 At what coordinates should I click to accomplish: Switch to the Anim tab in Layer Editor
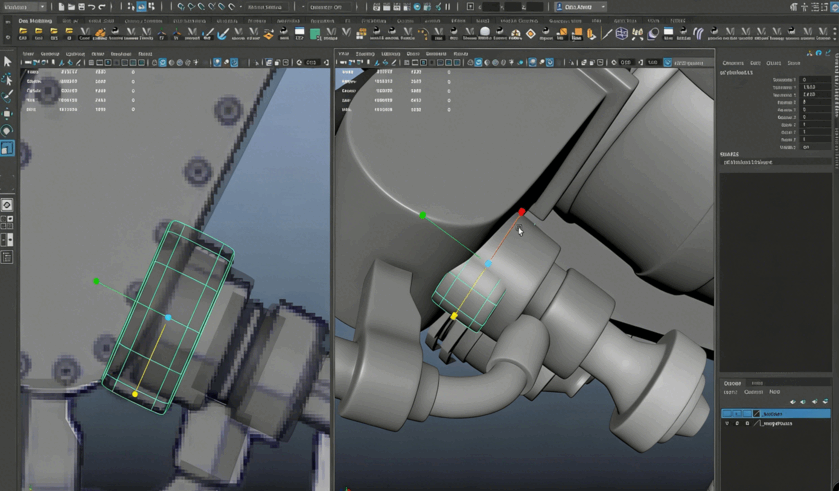pos(757,383)
